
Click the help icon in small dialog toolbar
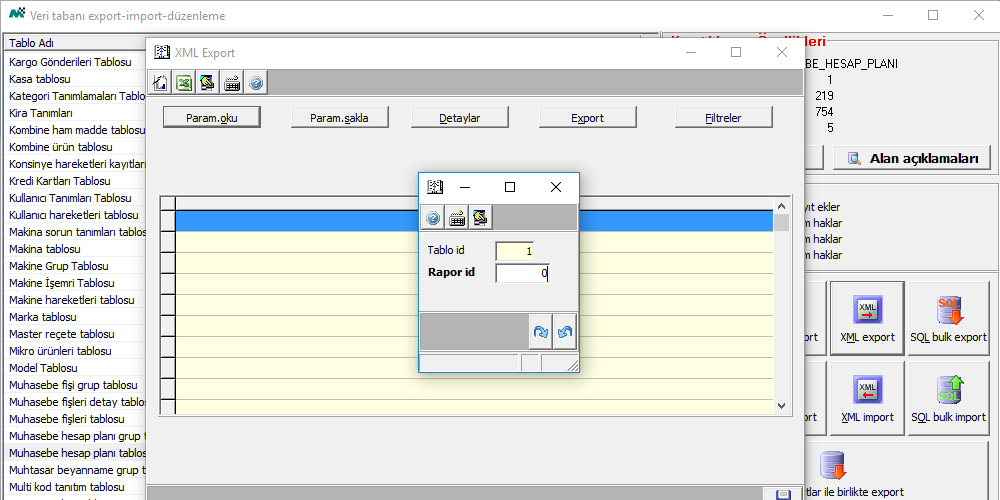click(x=433, y=218)
